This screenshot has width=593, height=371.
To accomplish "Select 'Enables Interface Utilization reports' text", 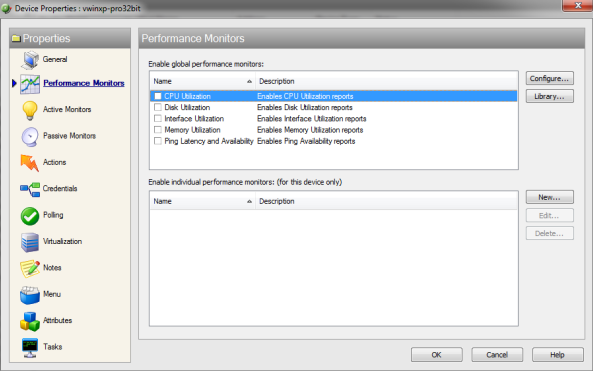I will click(312, 119).
